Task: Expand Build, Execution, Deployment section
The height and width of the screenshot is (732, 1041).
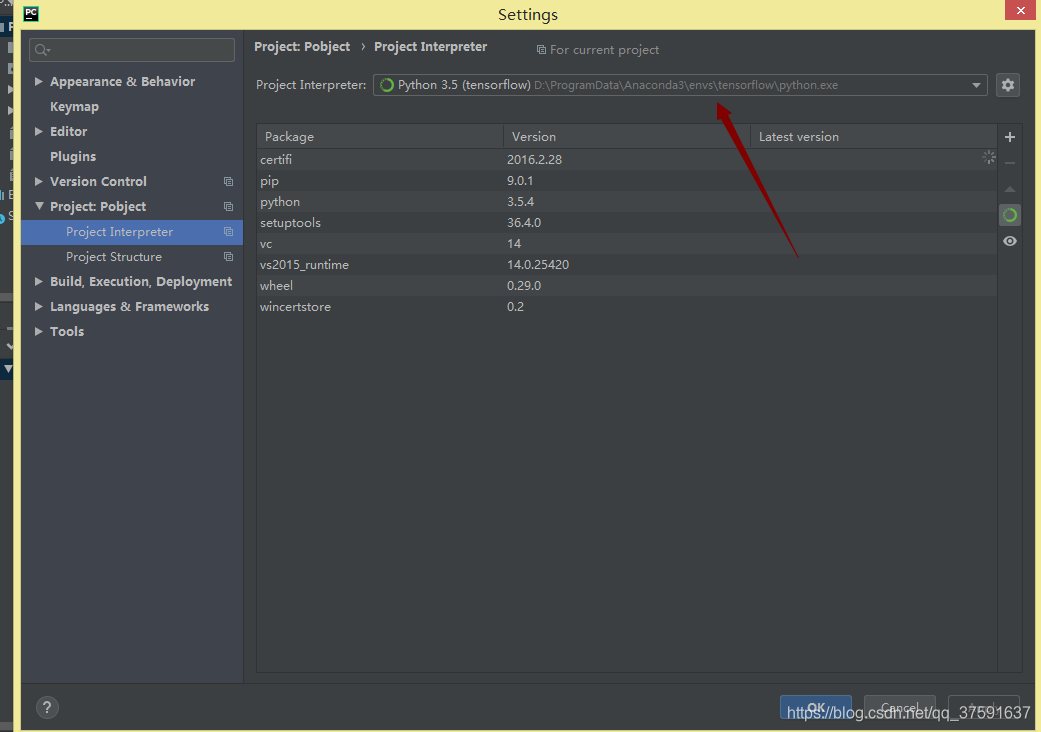Action: (x=39, y=281)
